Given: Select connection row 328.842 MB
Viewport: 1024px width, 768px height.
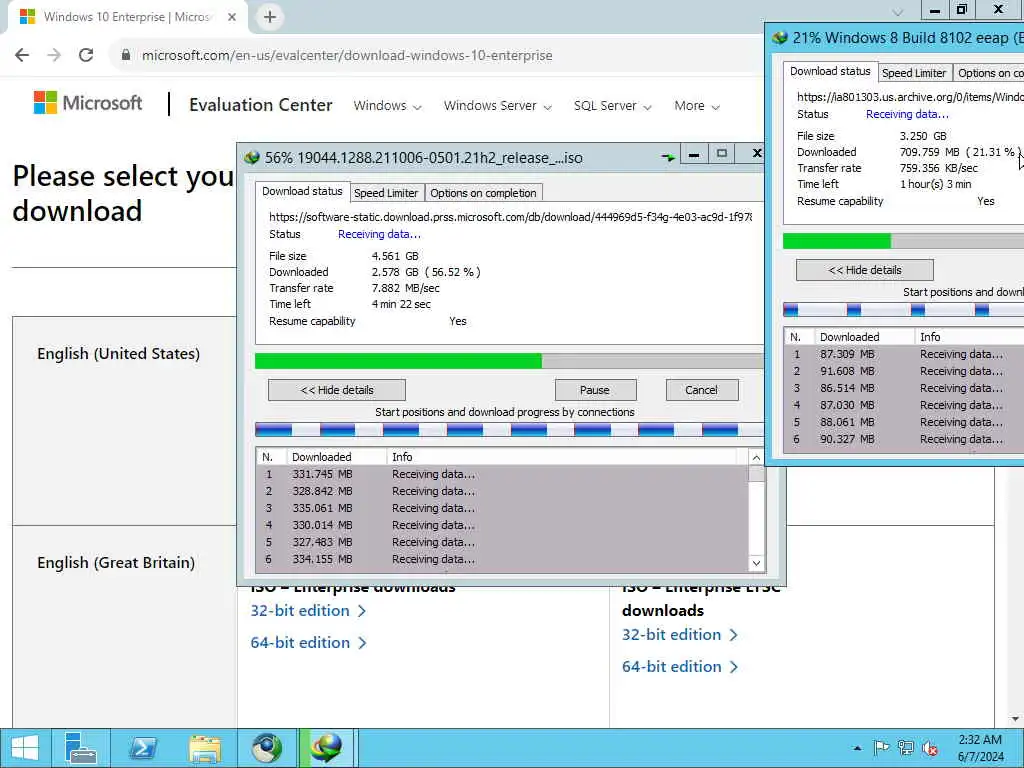Looking at the screenshot, I should 502,491.
